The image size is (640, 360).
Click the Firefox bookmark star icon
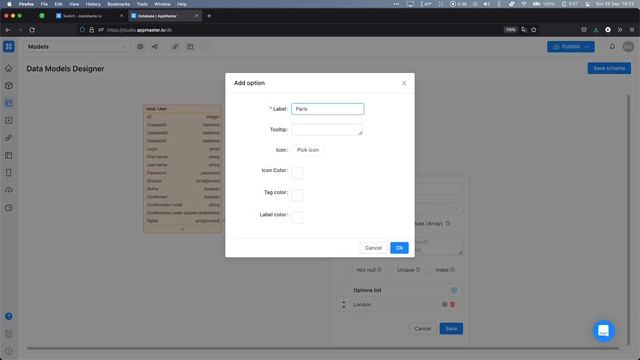tap(533, 30)
